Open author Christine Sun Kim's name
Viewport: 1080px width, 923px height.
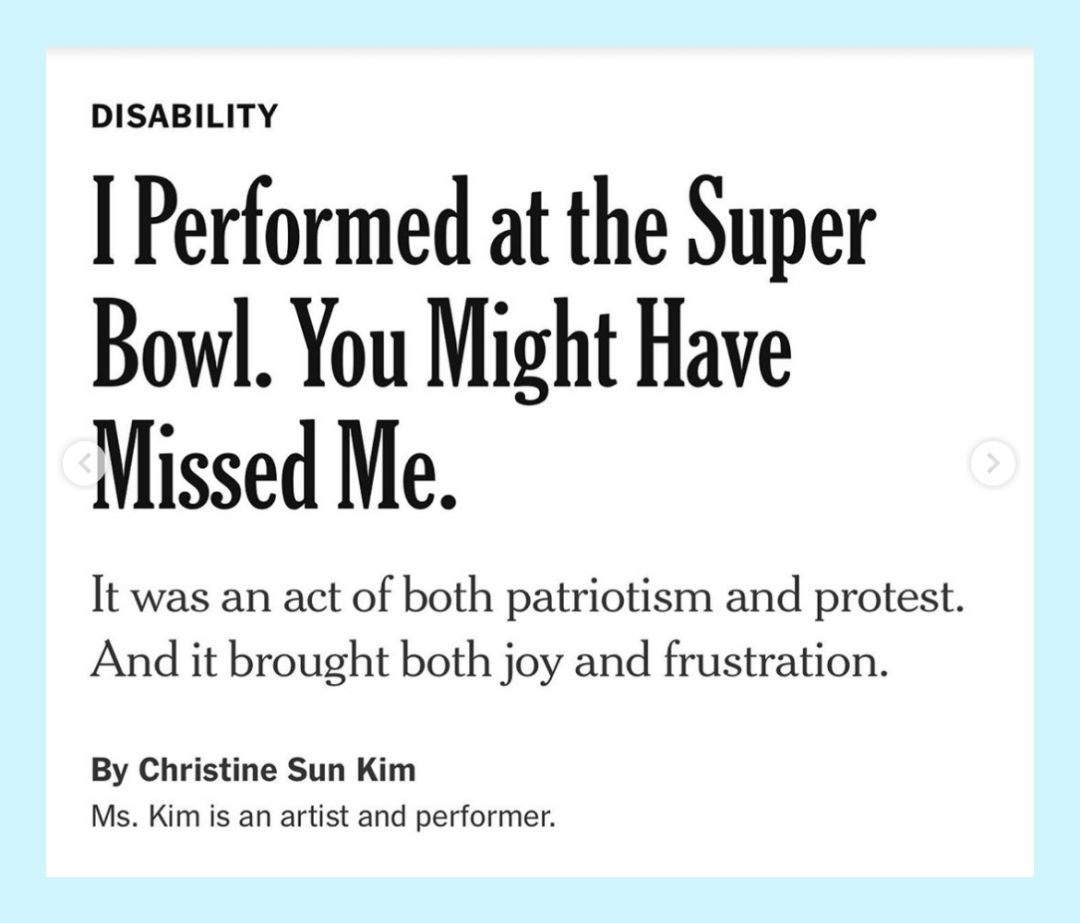click(x=277, y=771)
